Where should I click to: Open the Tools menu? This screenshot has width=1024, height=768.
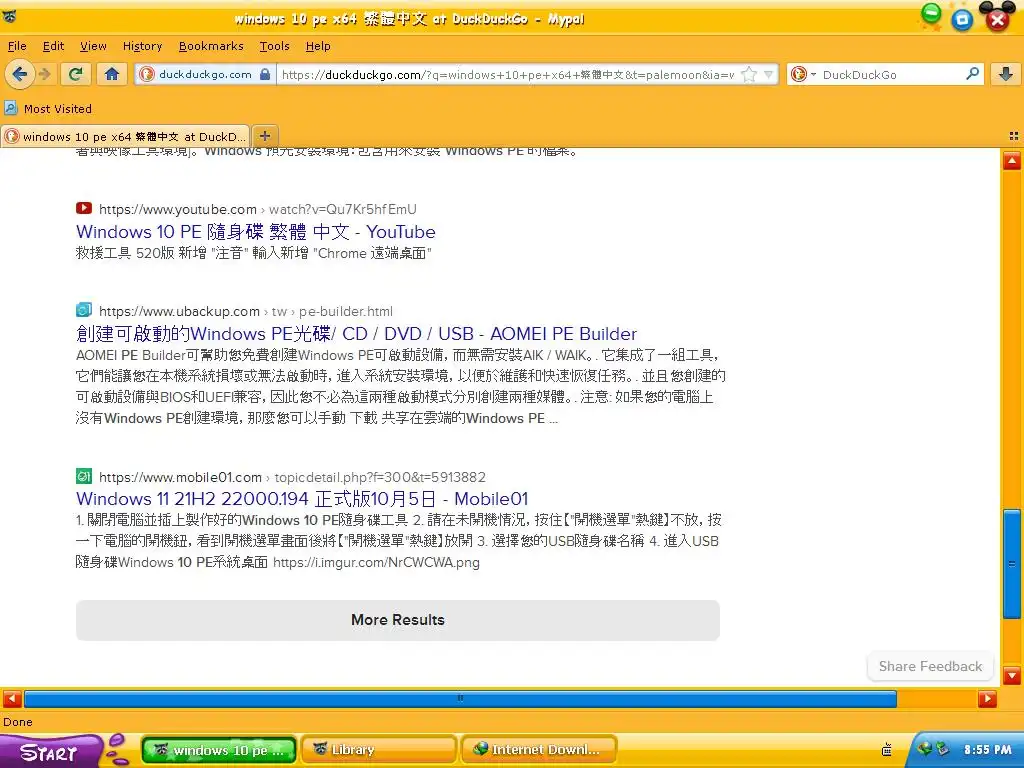274,46
